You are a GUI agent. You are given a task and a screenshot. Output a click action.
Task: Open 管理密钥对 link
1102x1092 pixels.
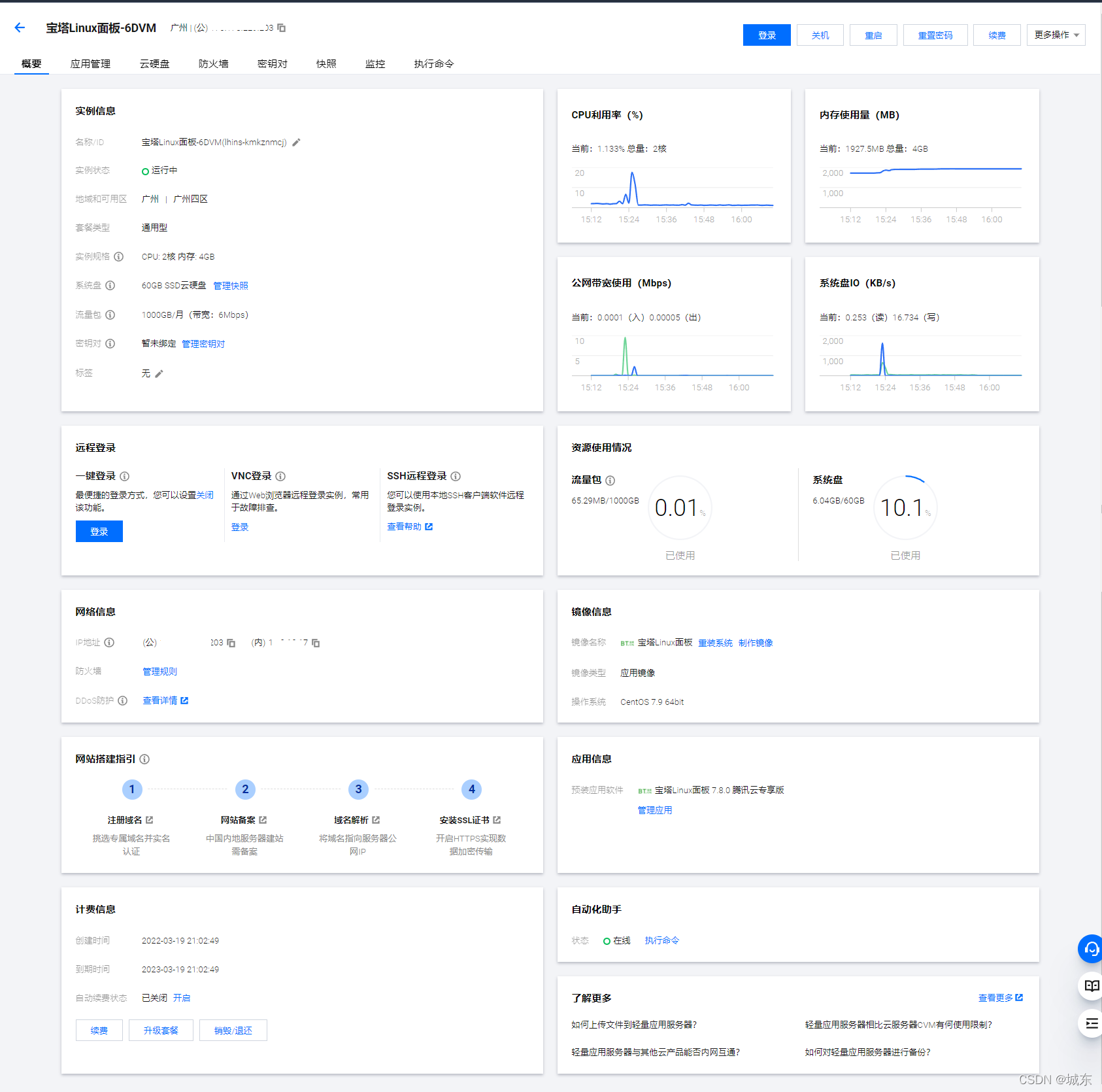point(203,344)
